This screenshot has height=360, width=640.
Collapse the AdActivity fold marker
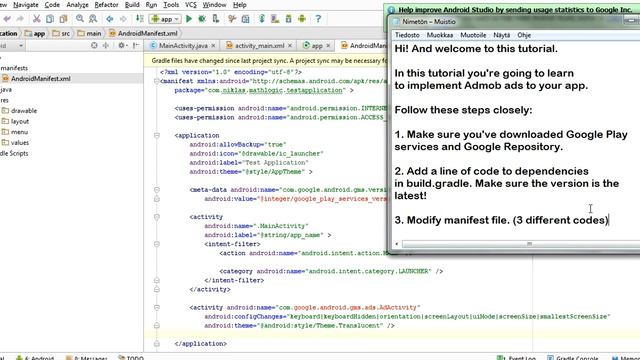tap(157, 307)
